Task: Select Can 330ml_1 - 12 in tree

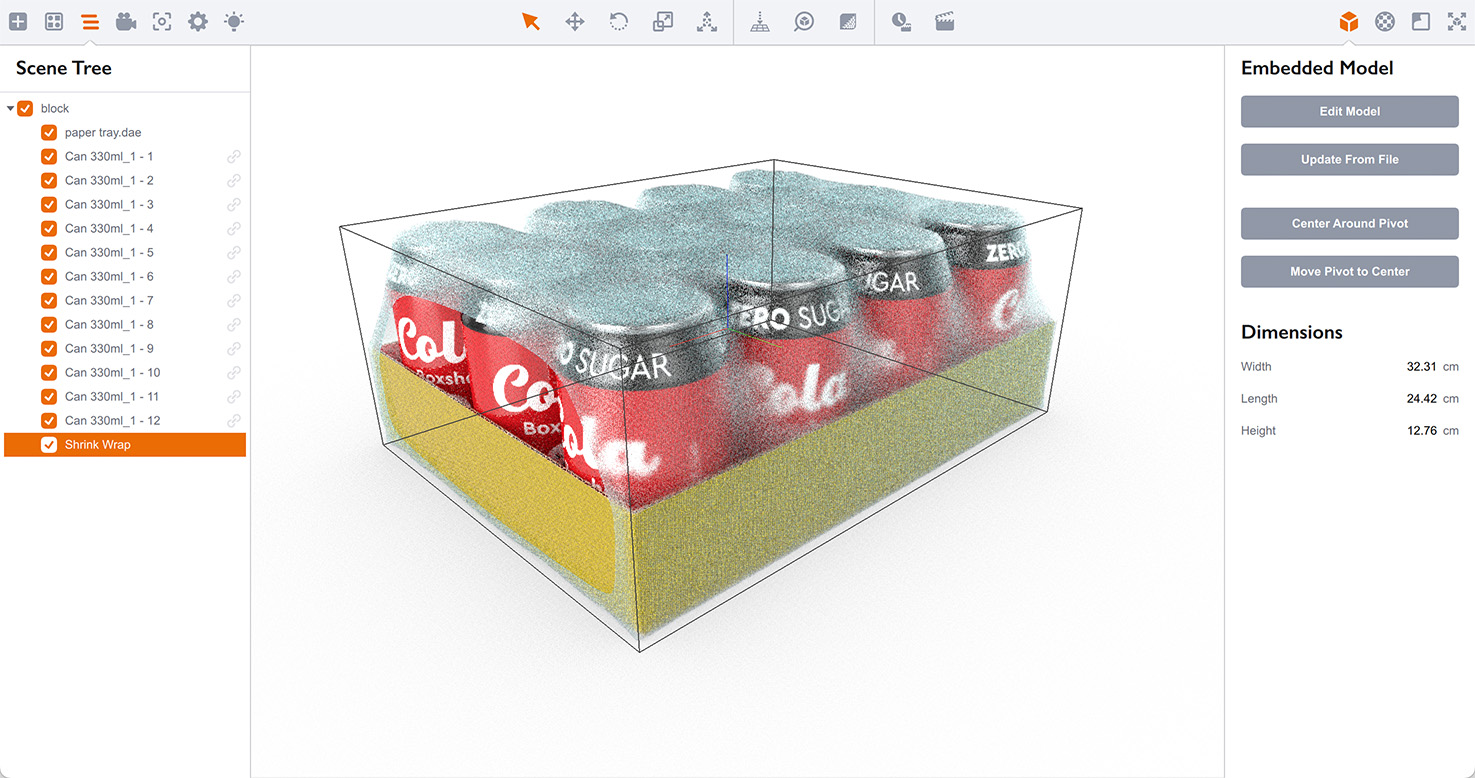Action: (113, 420)
